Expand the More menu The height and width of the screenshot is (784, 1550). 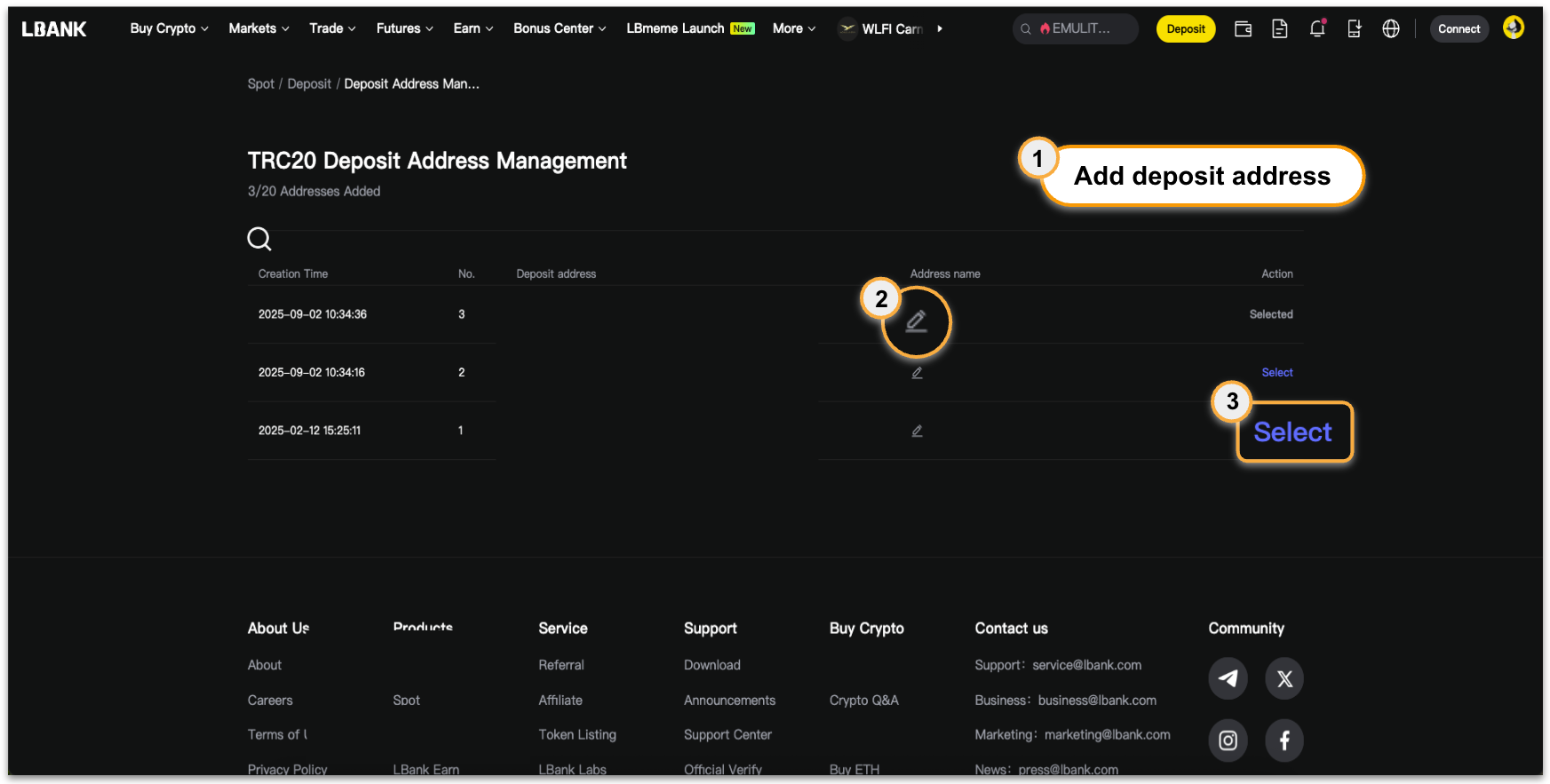point(794,28)
